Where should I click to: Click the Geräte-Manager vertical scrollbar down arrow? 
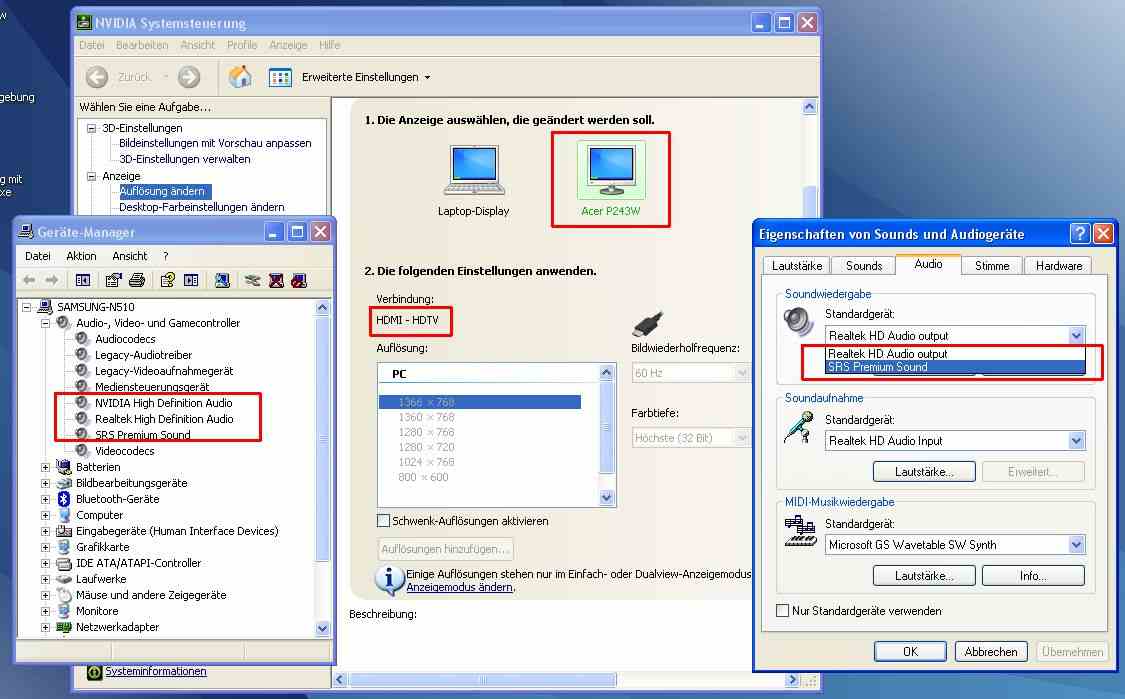[x=322, y=628]
